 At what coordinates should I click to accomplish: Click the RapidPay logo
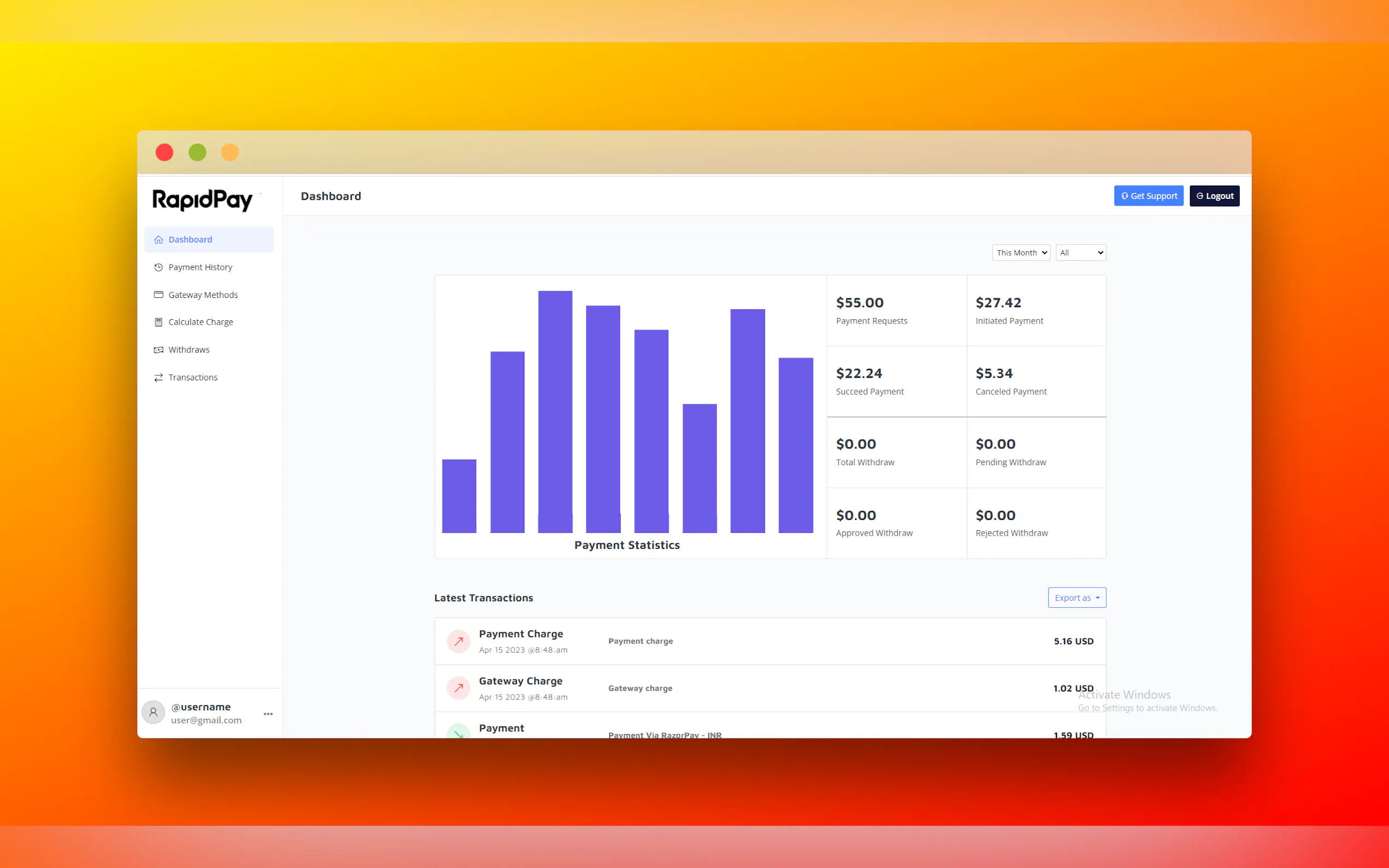202,200
